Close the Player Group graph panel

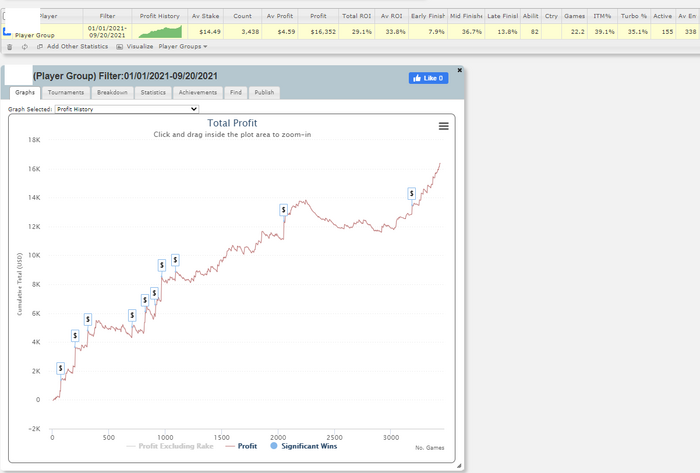(x=459, y=70)
